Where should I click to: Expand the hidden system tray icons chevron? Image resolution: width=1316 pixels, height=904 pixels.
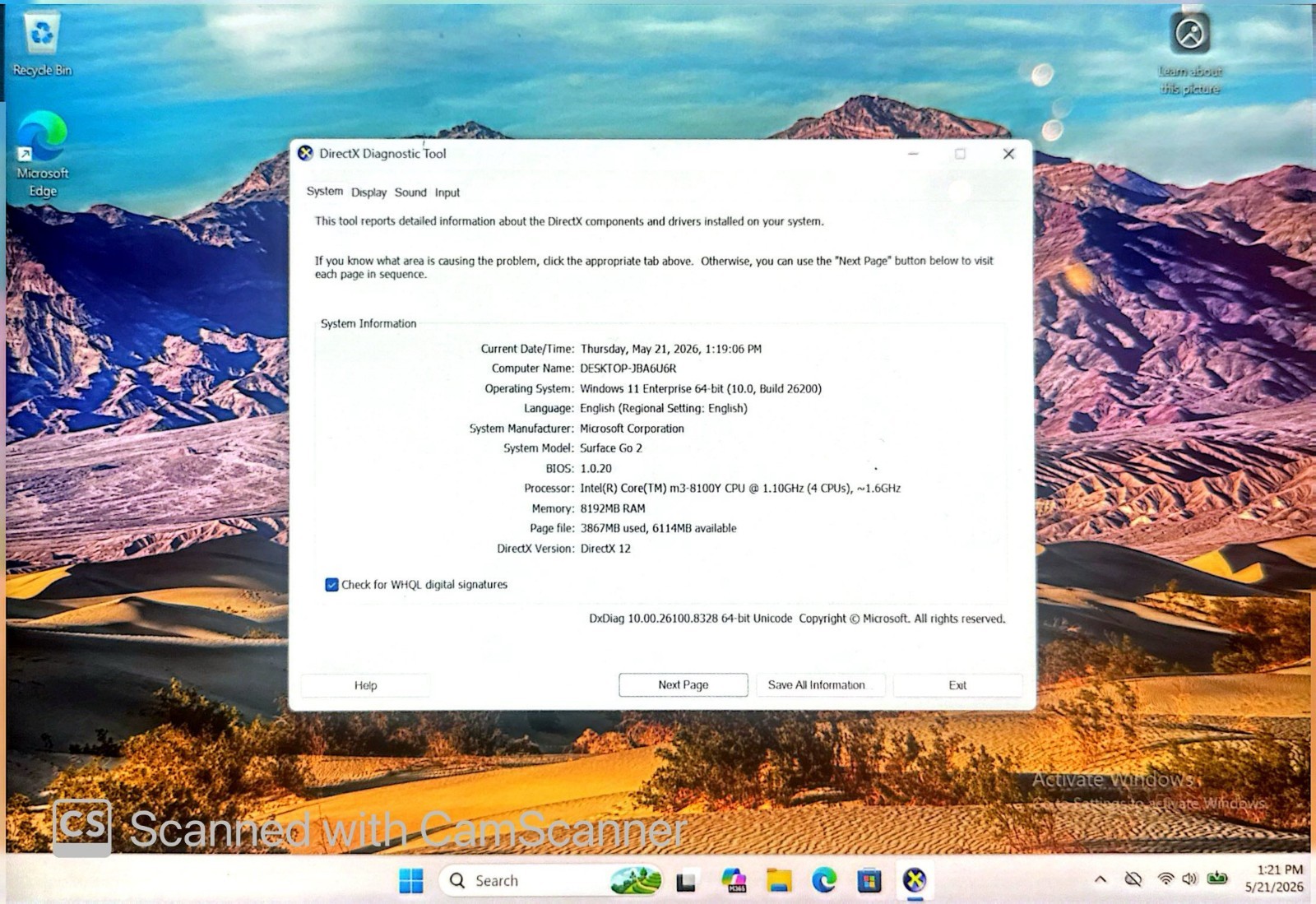1101,879
